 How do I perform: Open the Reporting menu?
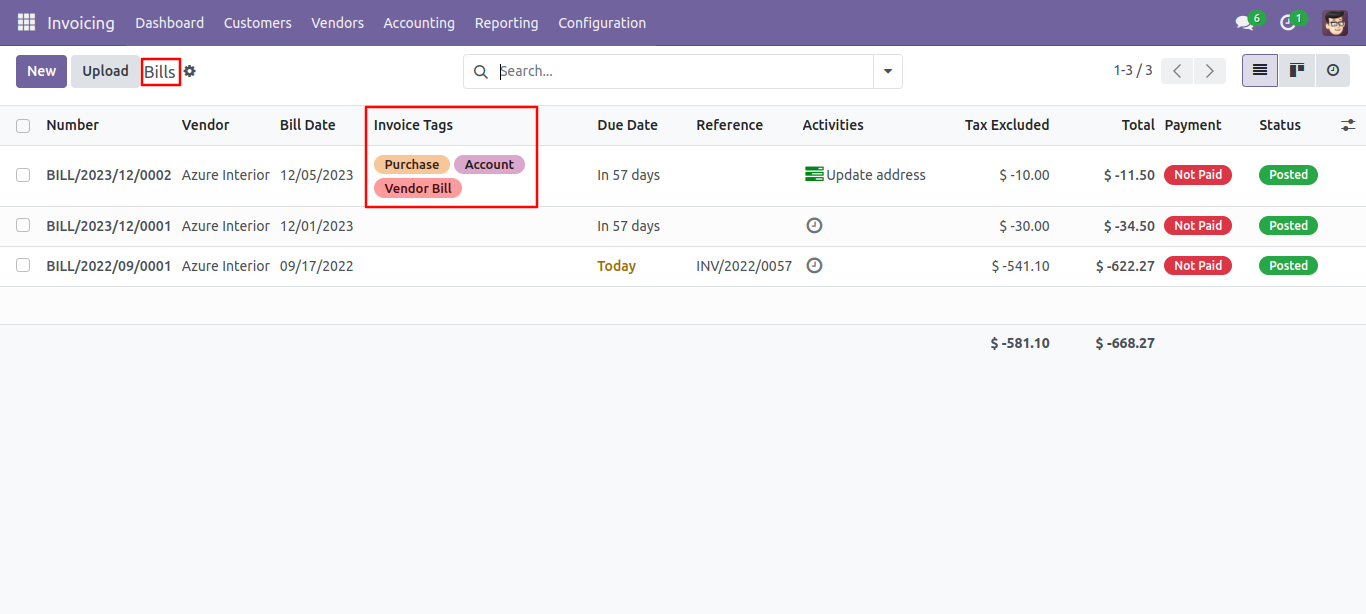(507, 23)
